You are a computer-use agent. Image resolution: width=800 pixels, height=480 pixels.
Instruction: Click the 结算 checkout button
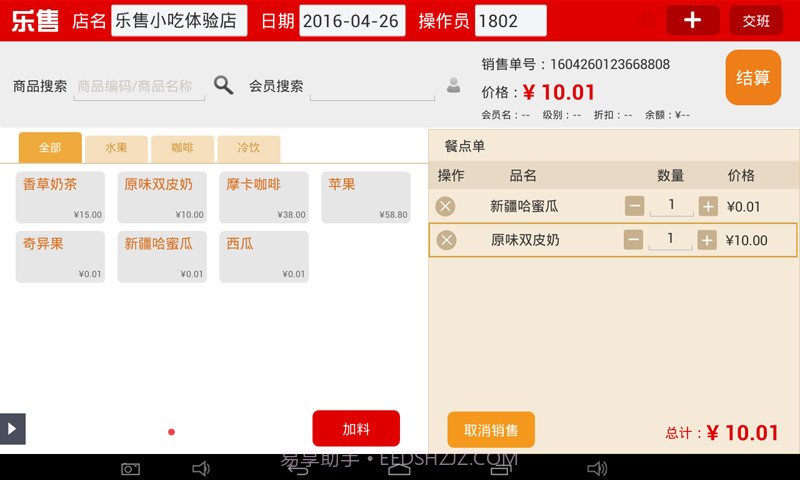pyautogui.click(x=753, y=78)
